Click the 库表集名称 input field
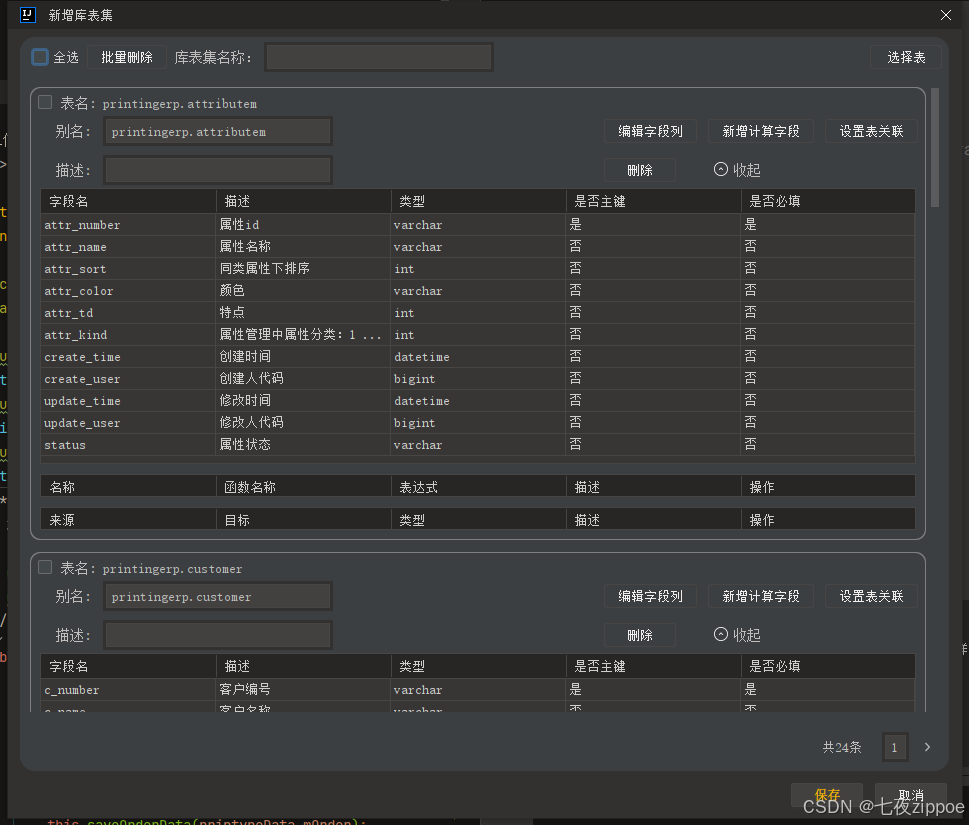This screenshot has height=825, width=969. pyautogui.click(x=378, y=57)
